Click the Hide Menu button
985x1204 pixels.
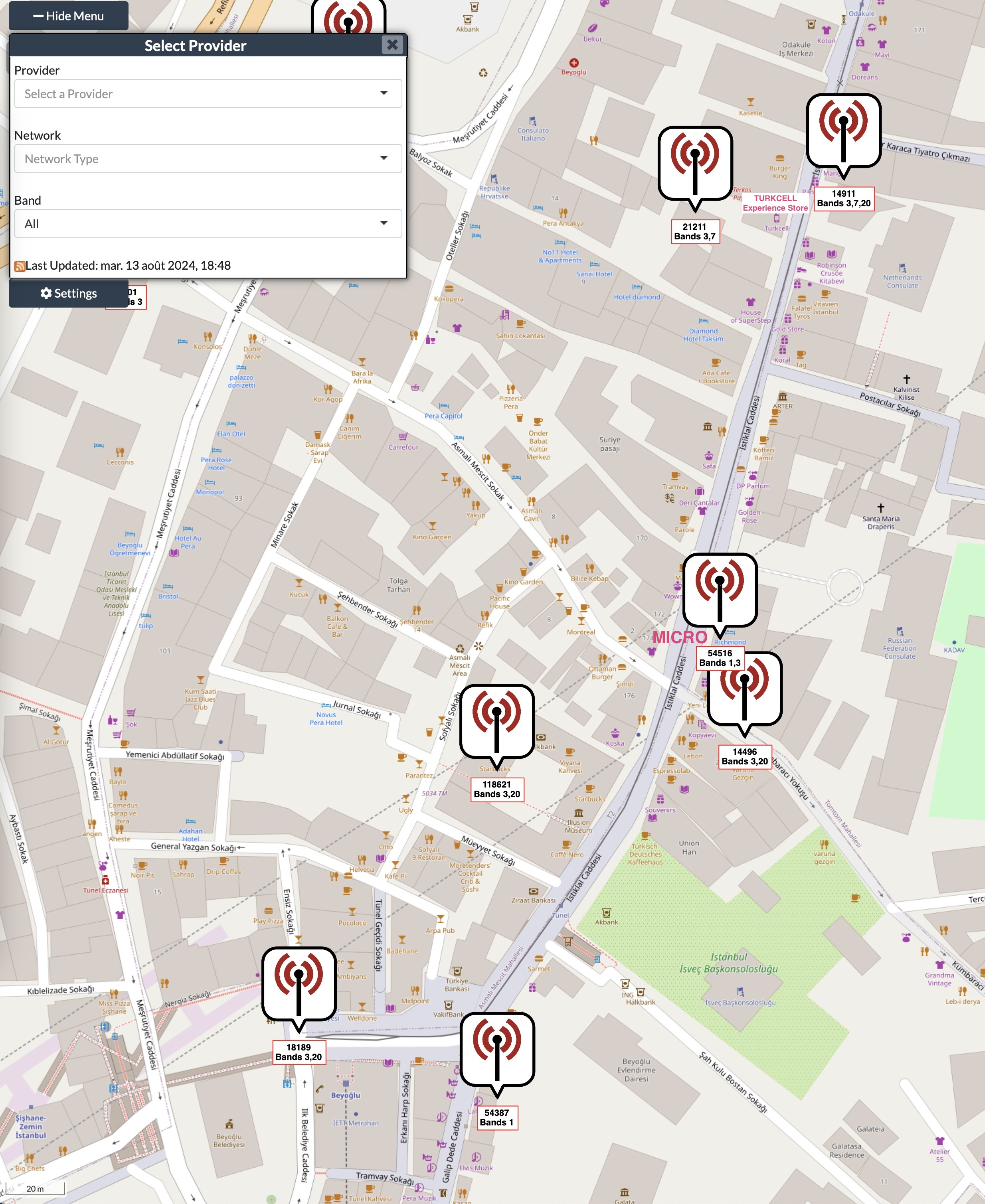pos(69,16)
